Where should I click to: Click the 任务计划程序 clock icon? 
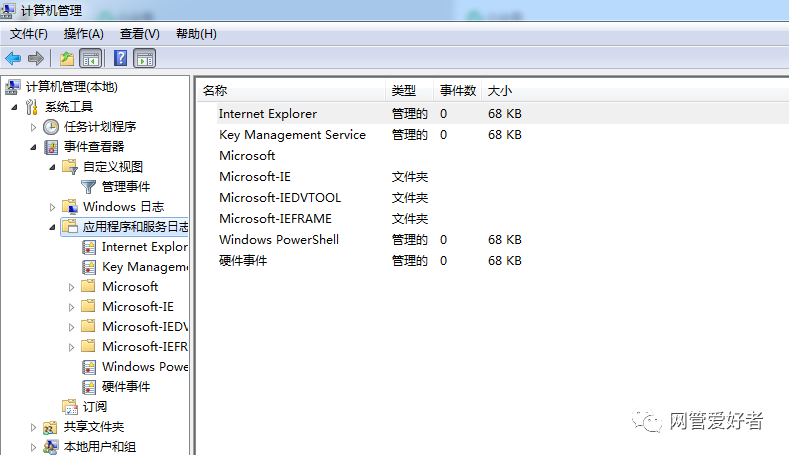51,127
